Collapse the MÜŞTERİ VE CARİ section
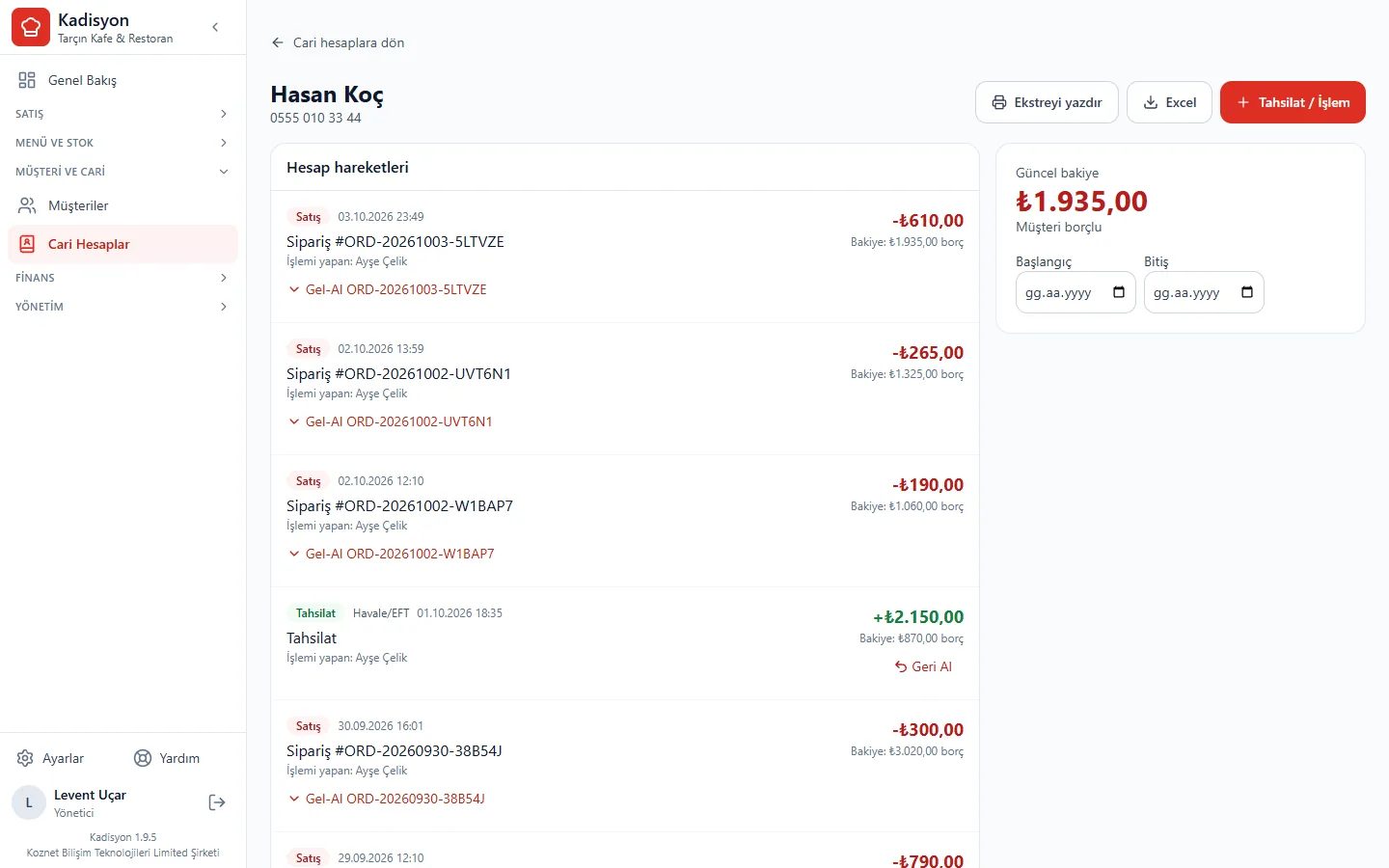 coord(123,172)
